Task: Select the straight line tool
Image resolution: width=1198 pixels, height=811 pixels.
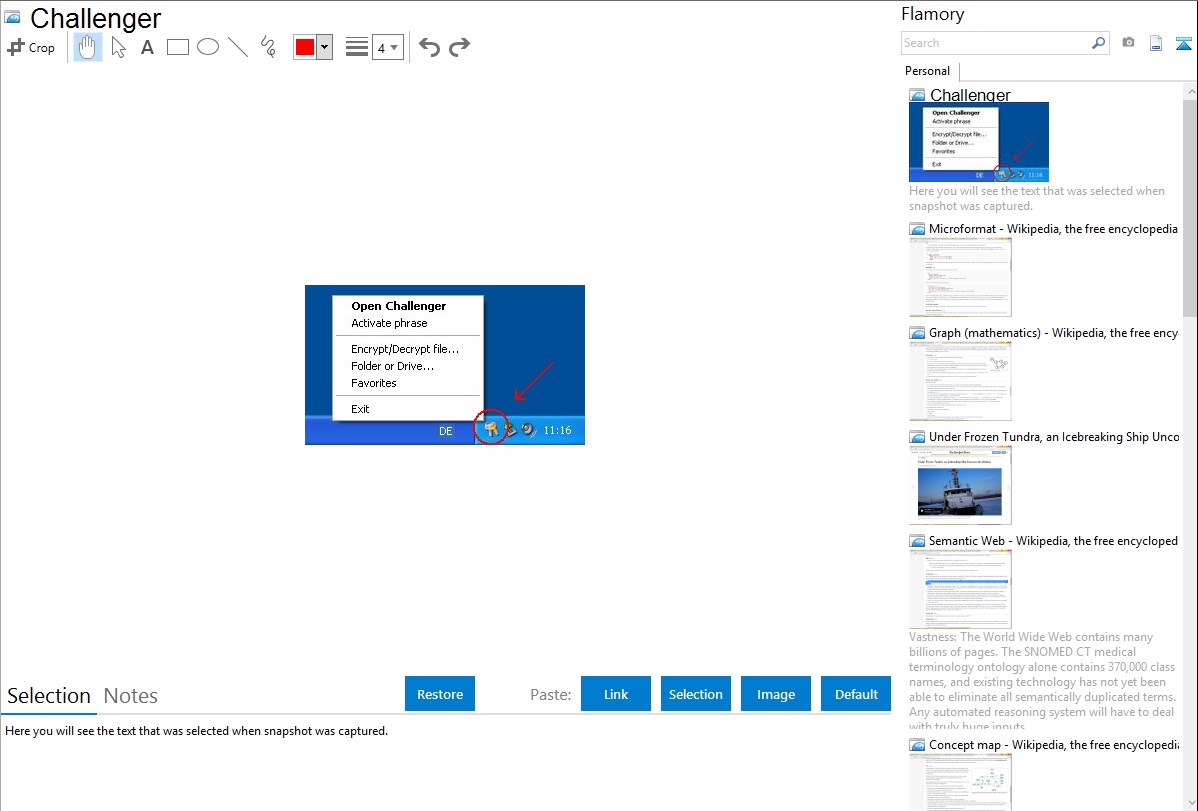Action: [x=238, y=47]
